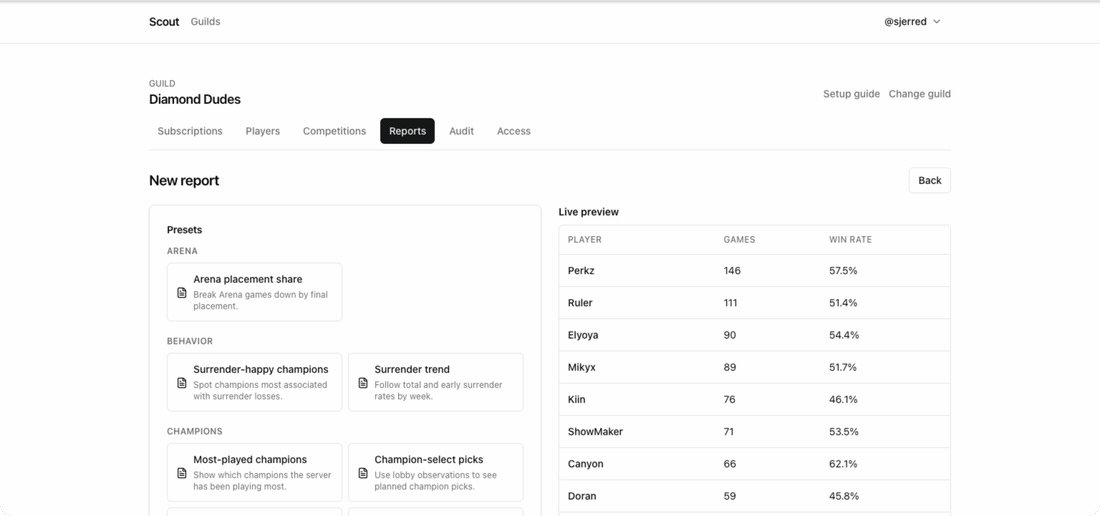
Task: Click the Canyon player name
Action: click(x=585, y=464)
